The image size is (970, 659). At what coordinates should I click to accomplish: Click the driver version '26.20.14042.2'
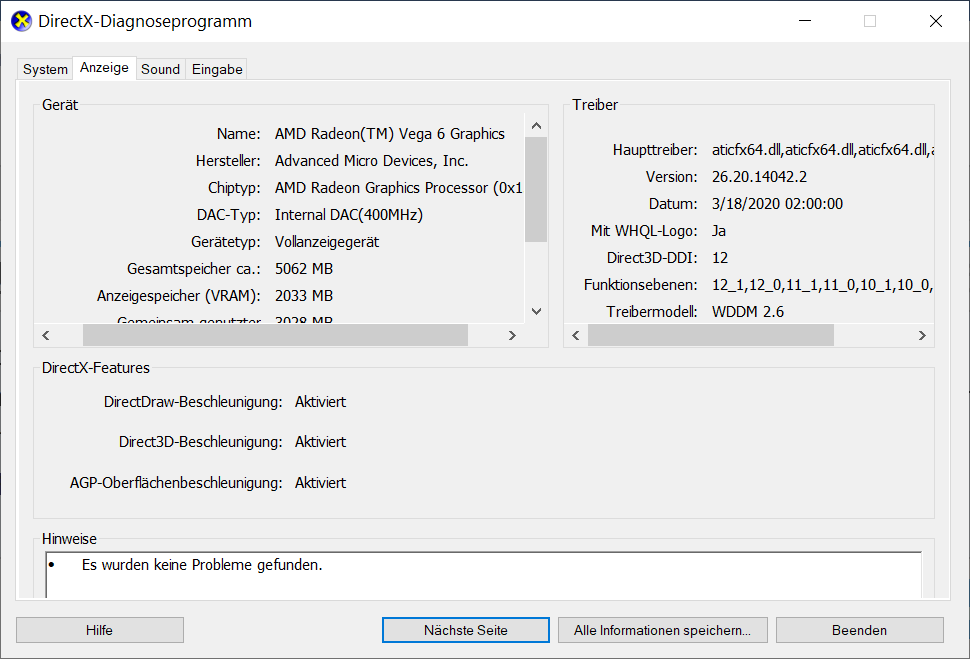click(x=759, y=177)
